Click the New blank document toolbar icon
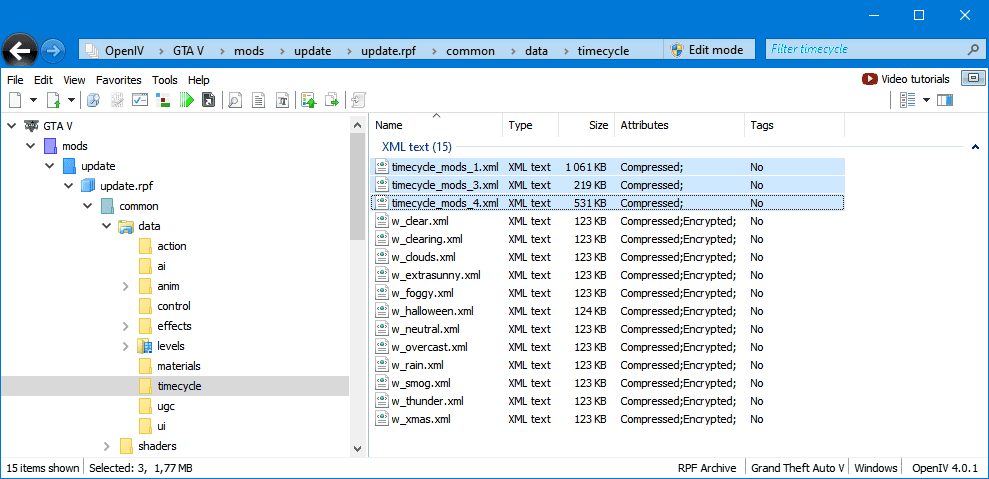Screen dimensions: 989x479 point(15,100)
